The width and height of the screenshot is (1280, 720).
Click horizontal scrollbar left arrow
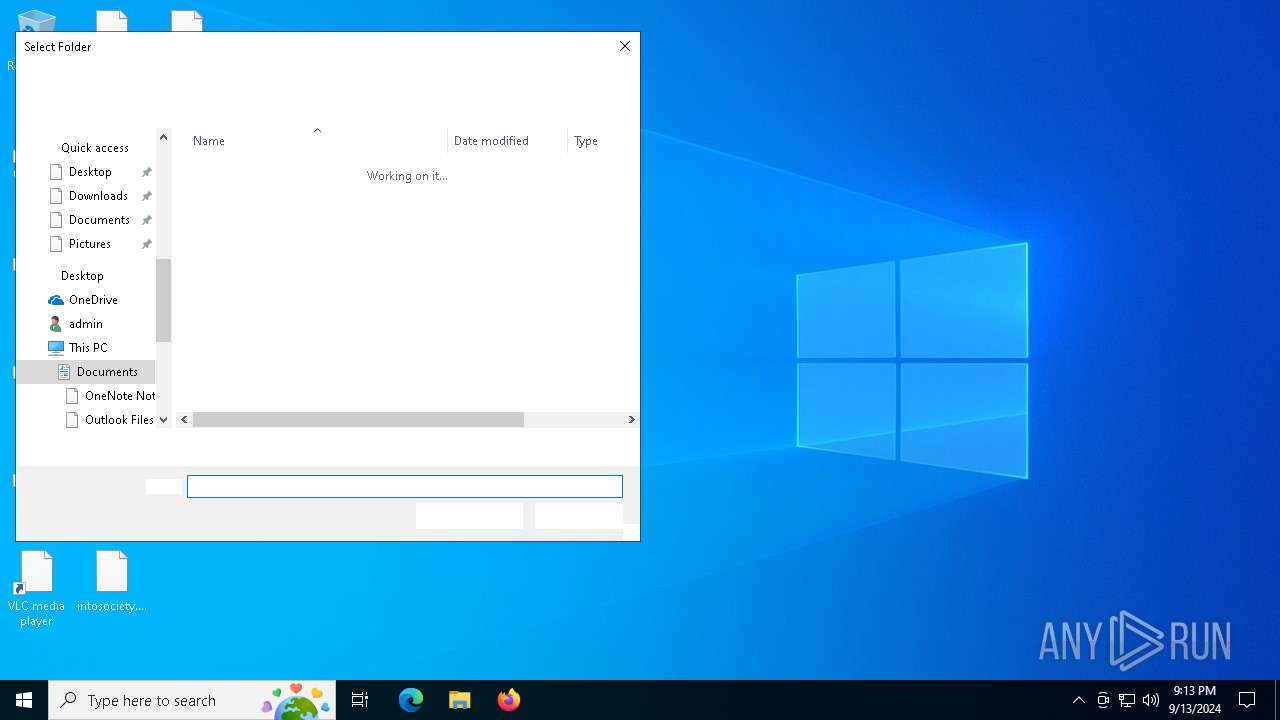[x=184, y=420]
